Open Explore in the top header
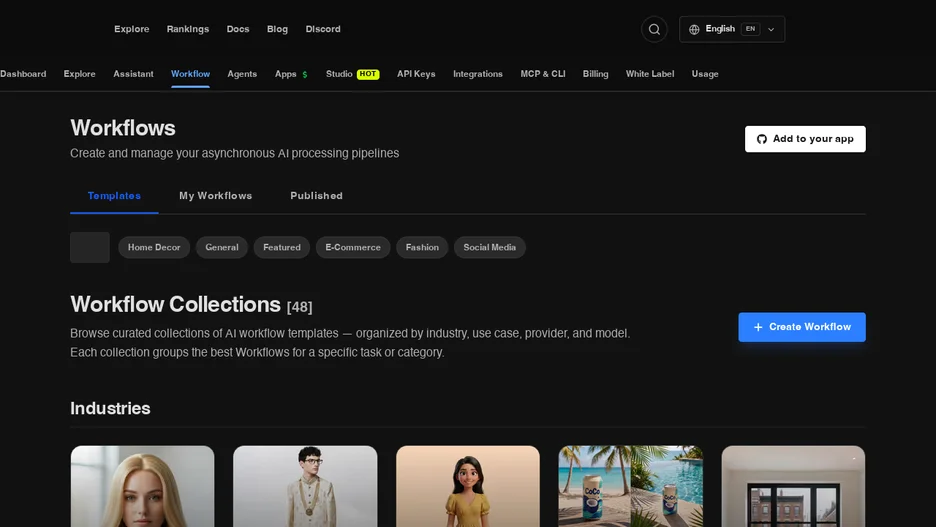Image resolution: width=936 pixels, height=527 pixels. pos(132,29)
